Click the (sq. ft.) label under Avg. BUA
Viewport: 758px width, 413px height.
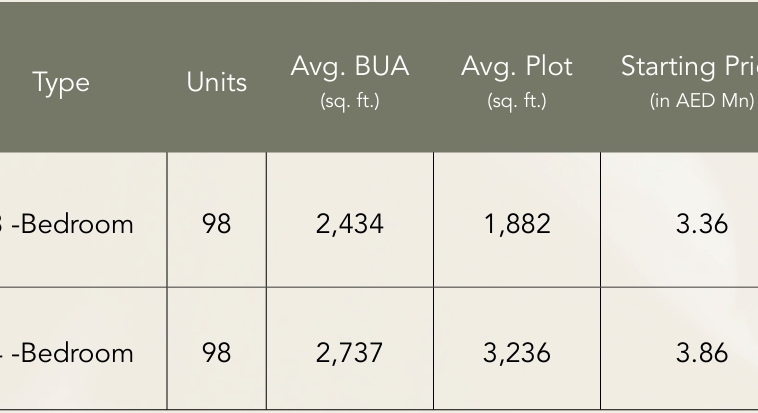pos(349,101)
